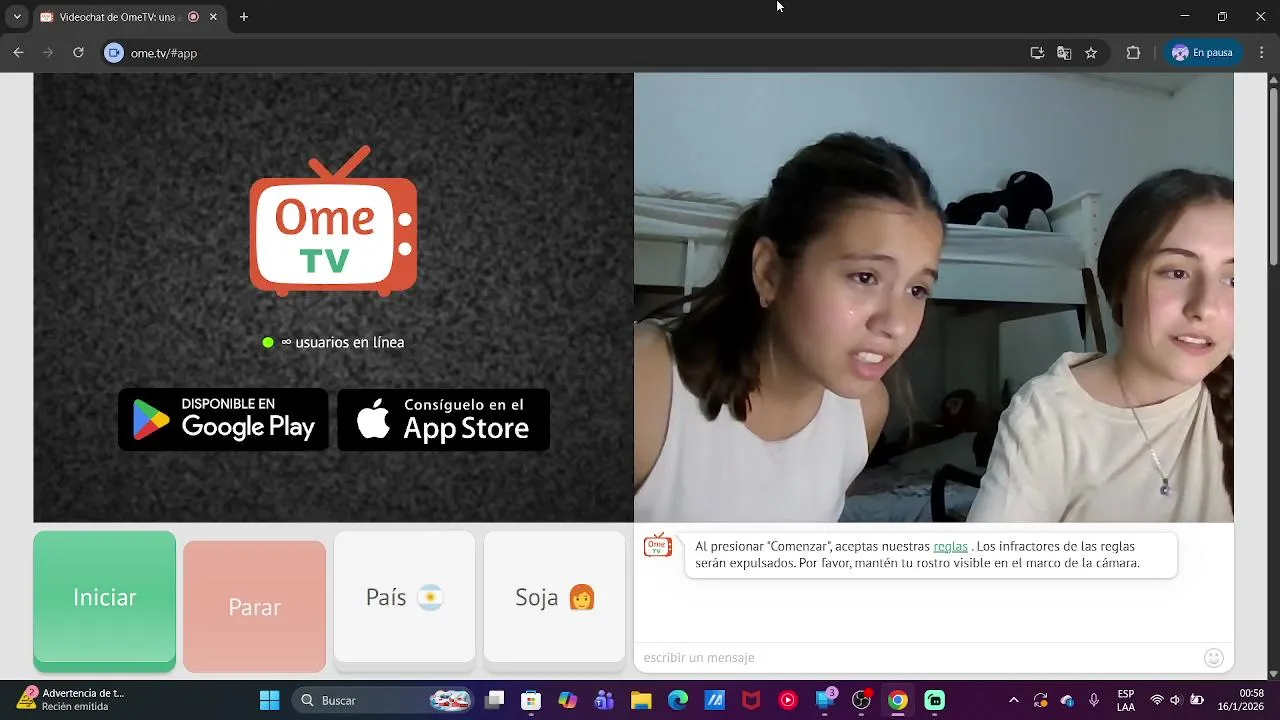Open the País country selector

(404, 597)
